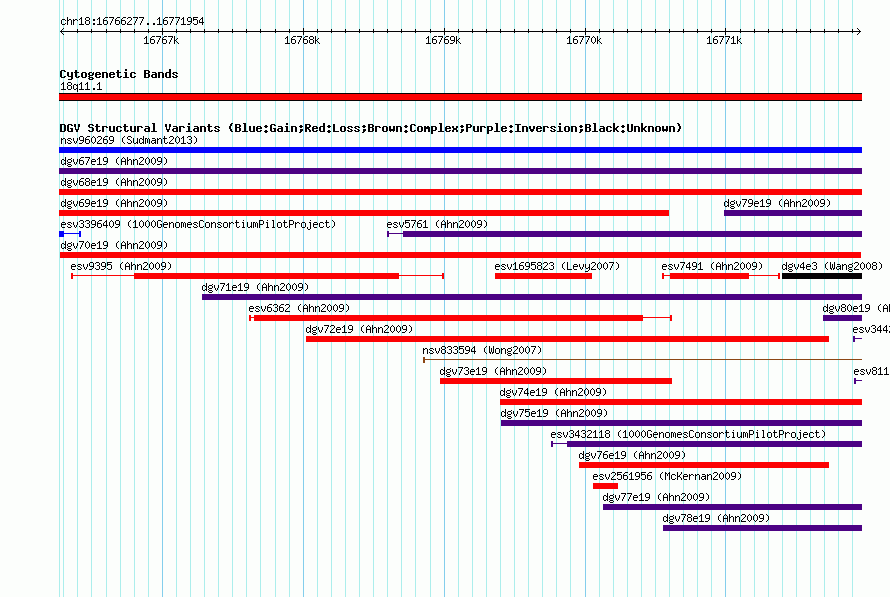
Task: Select the red 18q11.1 cytogenetic band
Action: tap(460, 97)
